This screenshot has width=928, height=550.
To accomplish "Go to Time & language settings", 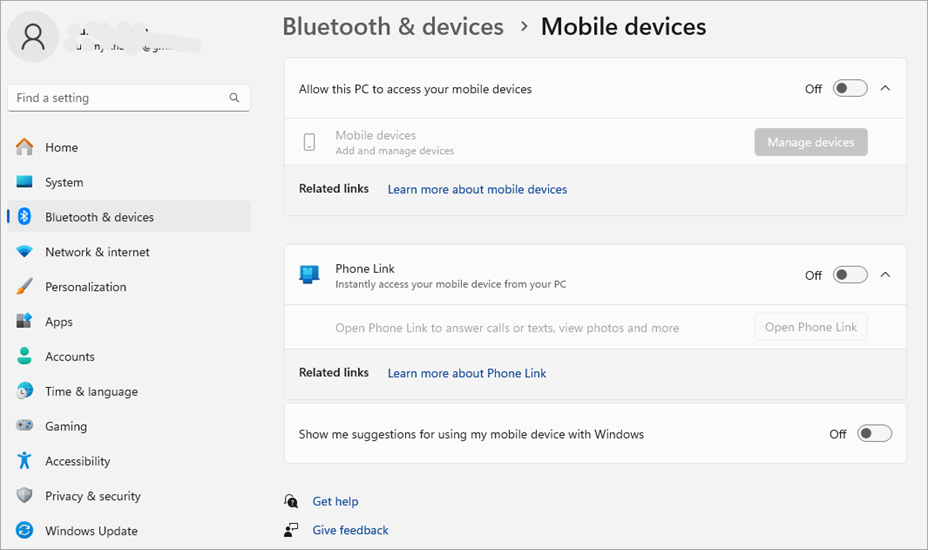I will pos(91,392).
